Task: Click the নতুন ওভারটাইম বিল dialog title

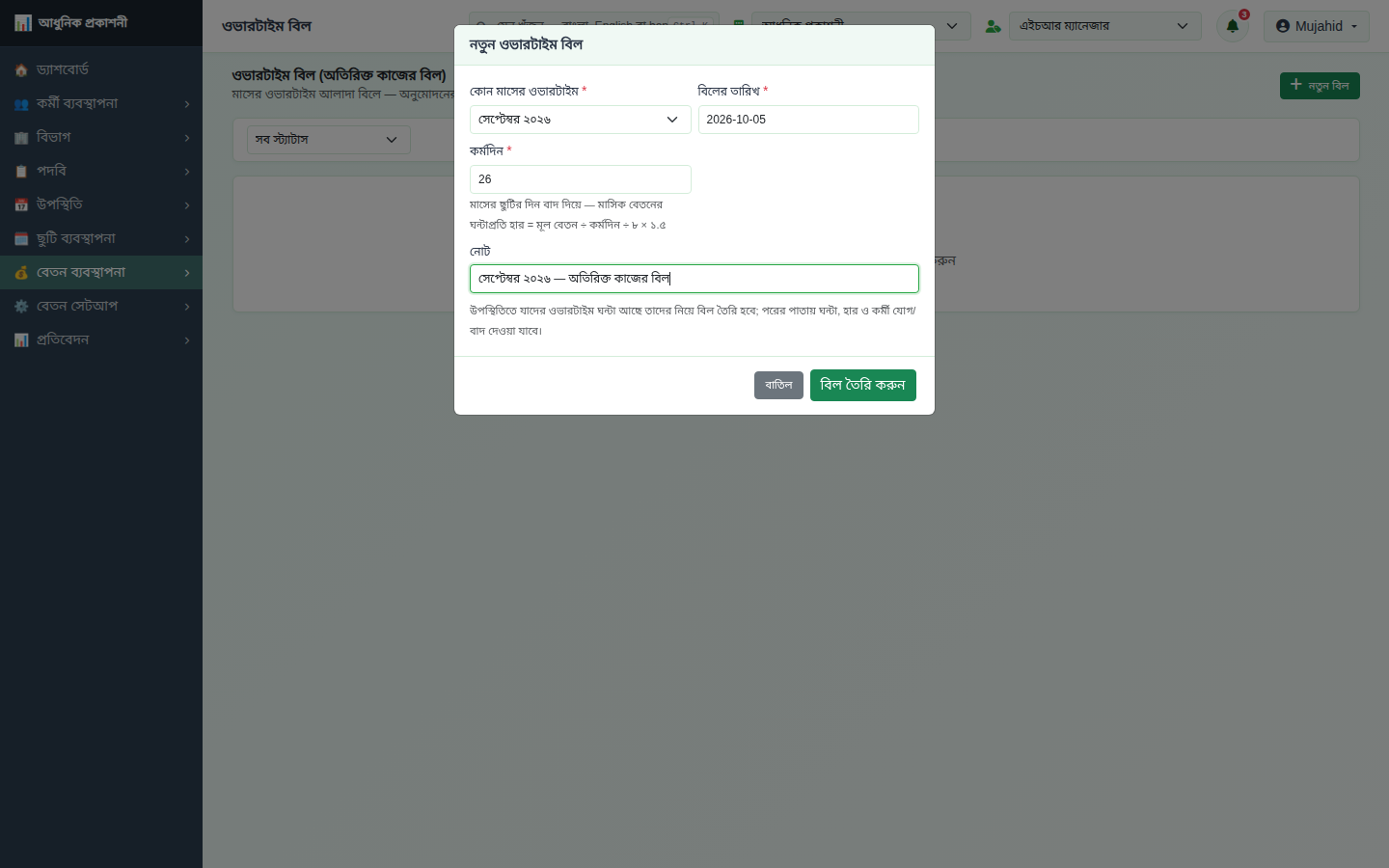Action: (526, 44)
